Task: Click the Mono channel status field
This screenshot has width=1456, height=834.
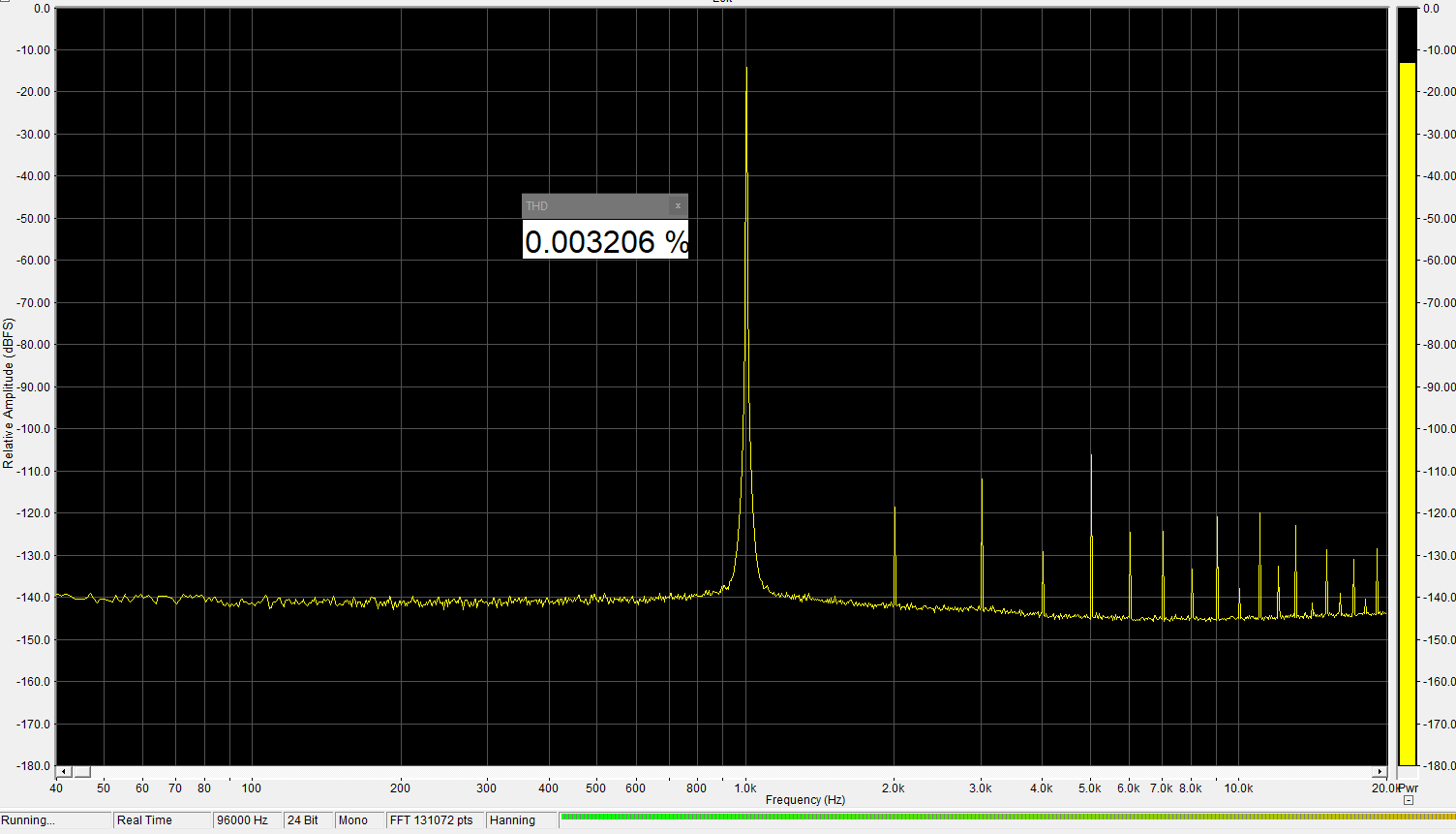Action: click(359, 820)
